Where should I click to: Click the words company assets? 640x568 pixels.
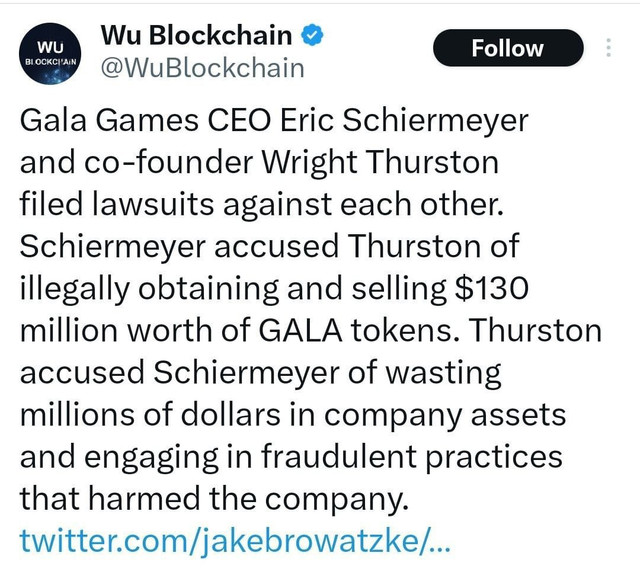tap(445, 416)
